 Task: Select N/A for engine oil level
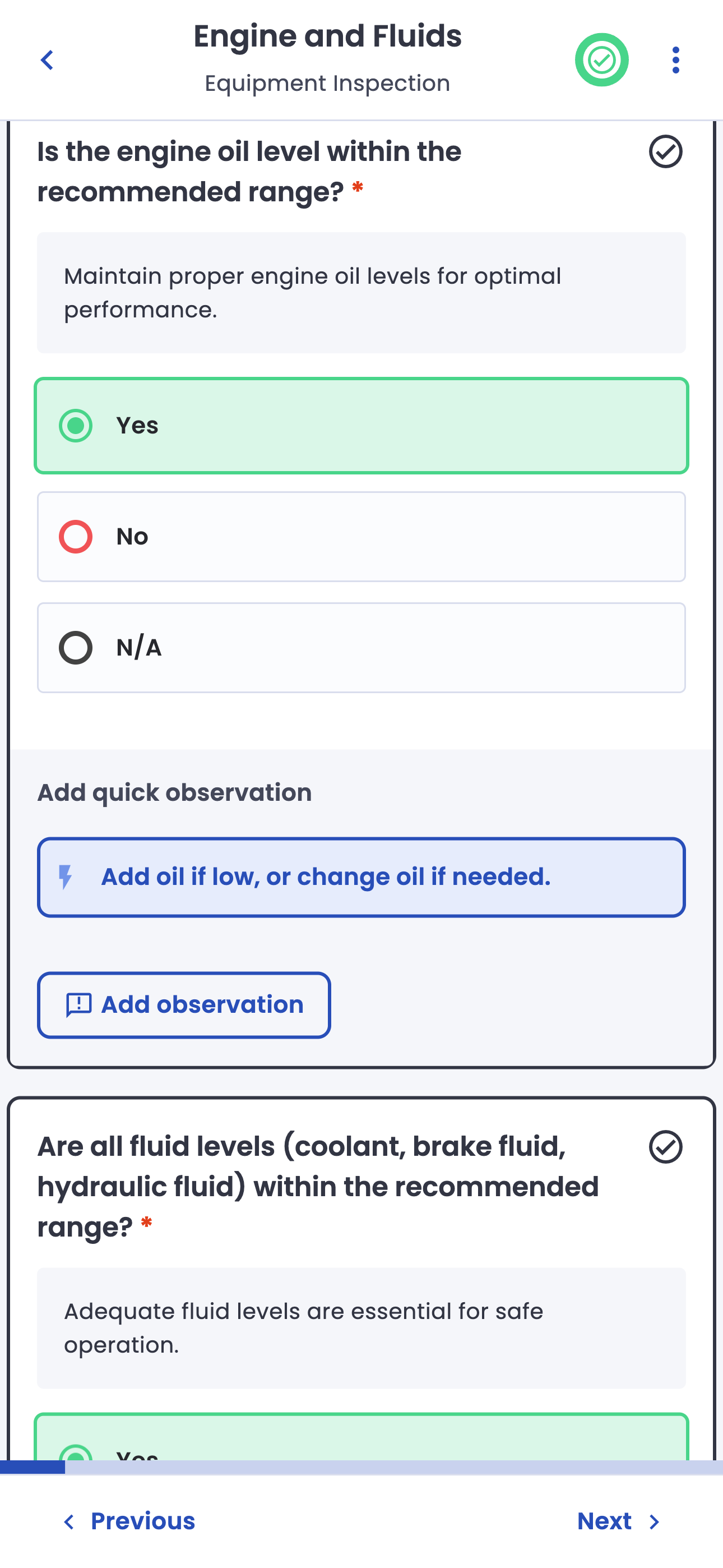click(361, 648)
